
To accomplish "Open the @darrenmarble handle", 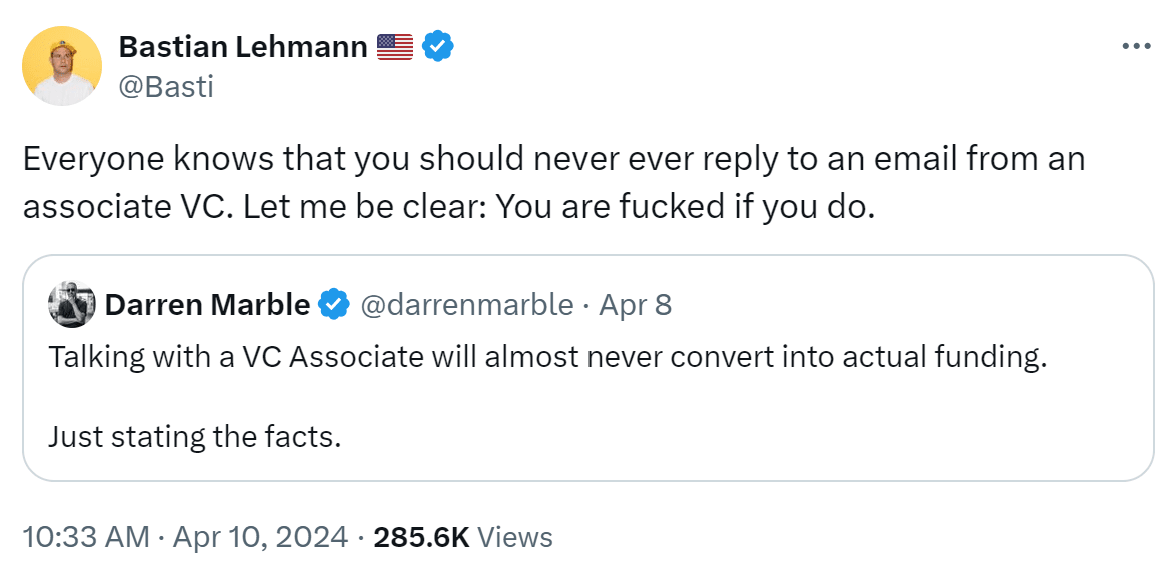I will click(x=465, y=305).
